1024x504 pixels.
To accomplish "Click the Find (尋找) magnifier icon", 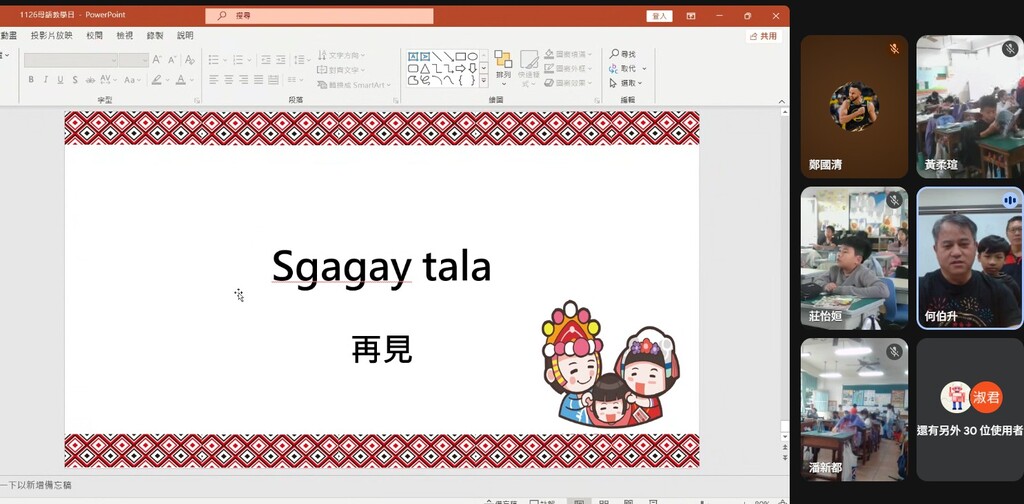I will pyautogui.click(x=614, y=54).
